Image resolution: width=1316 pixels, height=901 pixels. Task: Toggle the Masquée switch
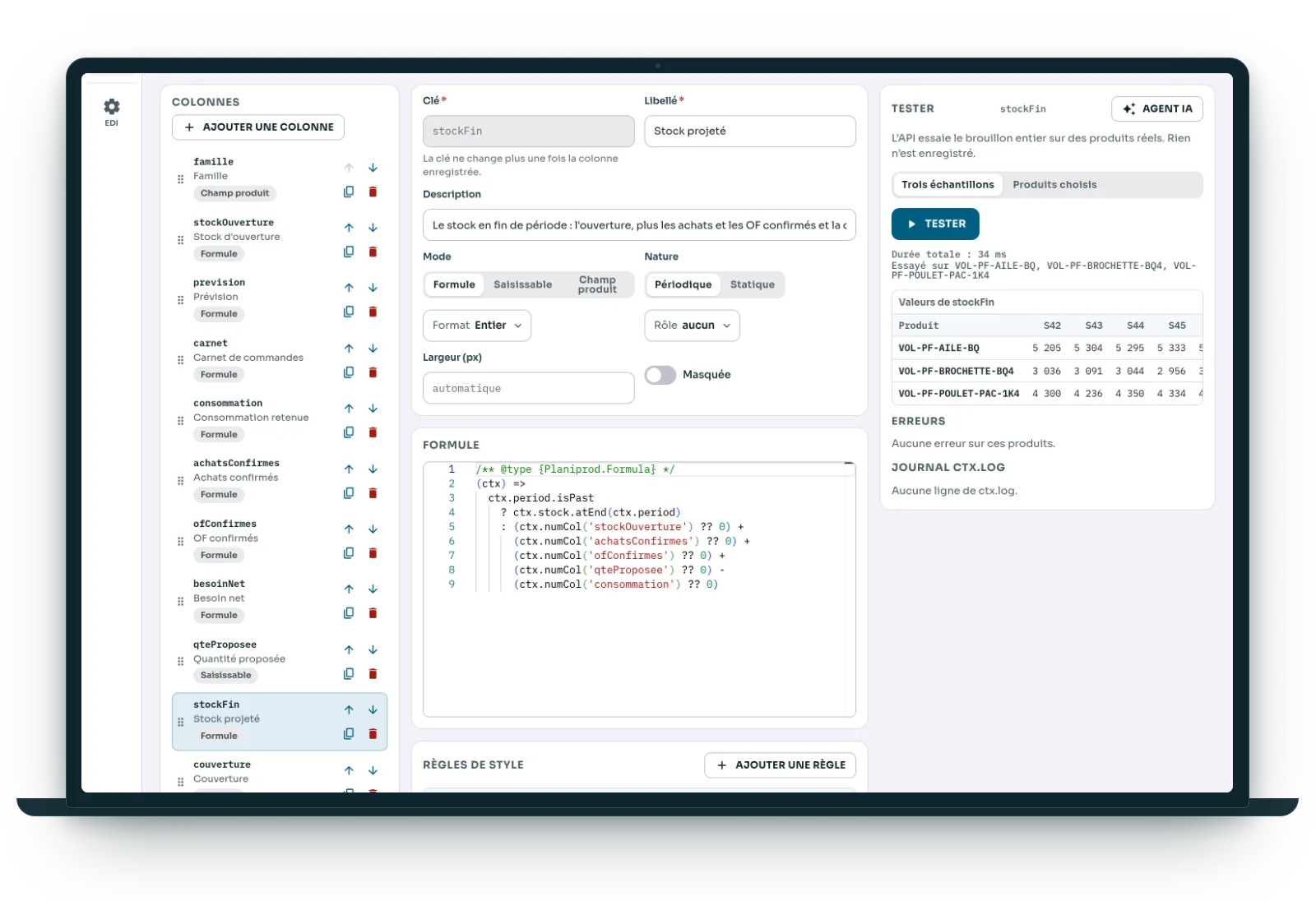click(660, 375)
